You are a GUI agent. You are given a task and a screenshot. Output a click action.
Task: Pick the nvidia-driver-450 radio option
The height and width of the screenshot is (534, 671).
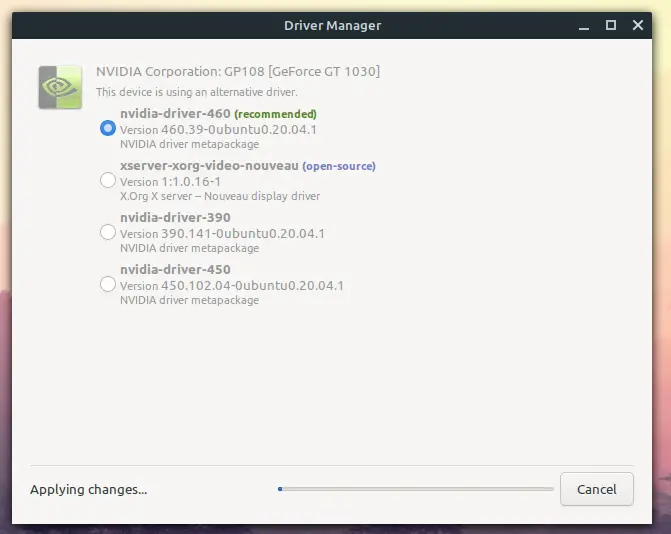(x=108, y=284)
